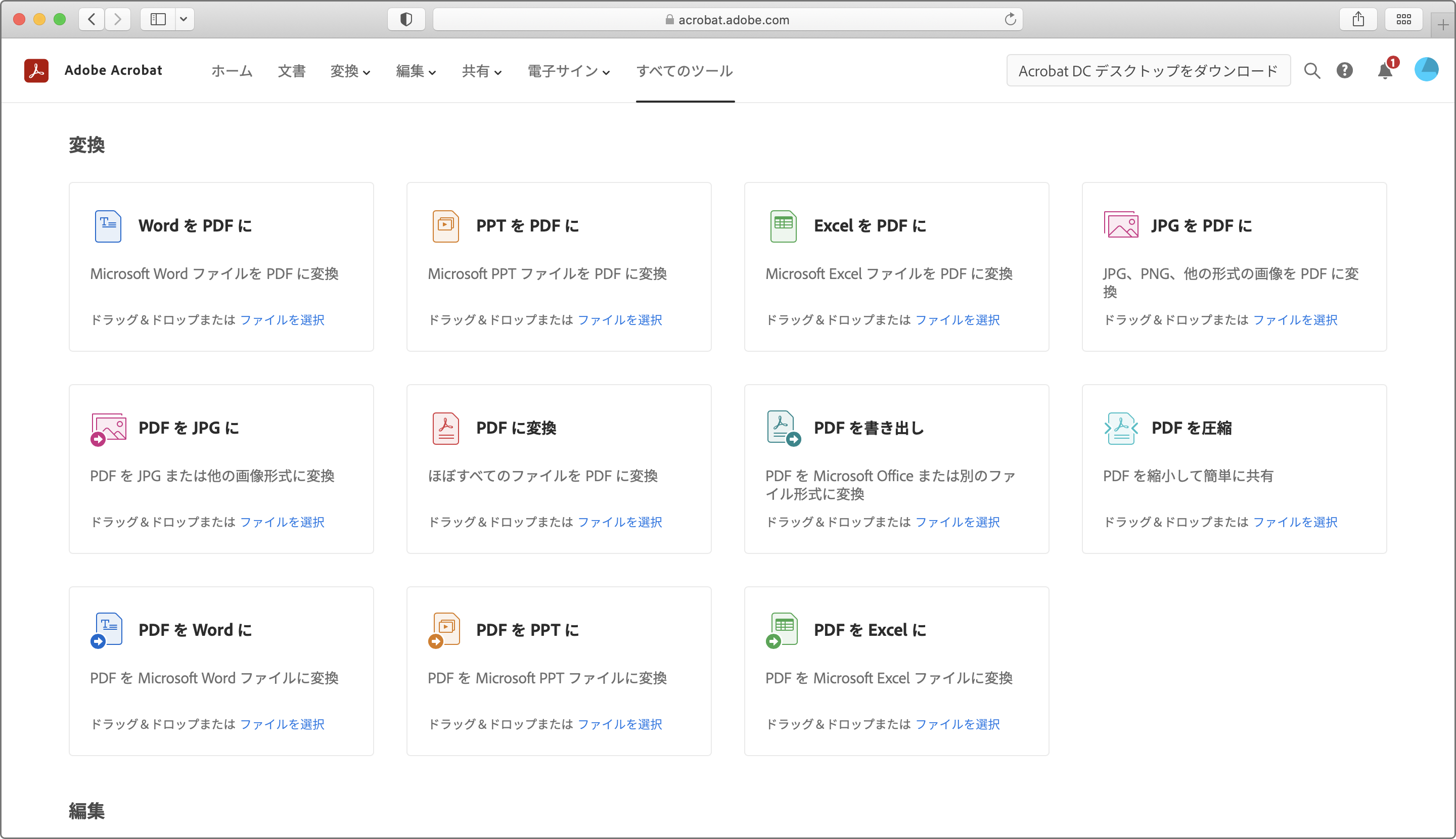Click the Adobe Acrobat brand name text
This screenshot has width=1456, height=839.
[x=114, y=70]
